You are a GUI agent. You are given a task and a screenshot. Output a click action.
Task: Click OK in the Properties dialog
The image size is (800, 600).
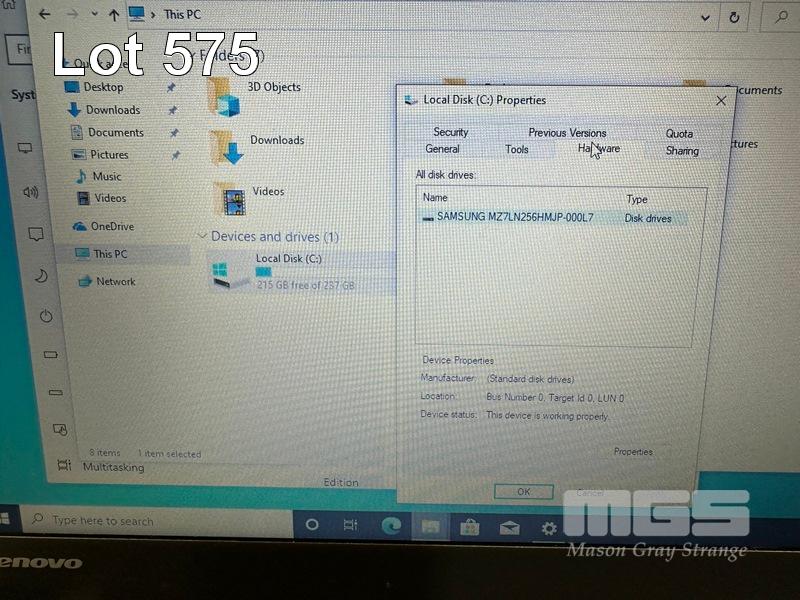tap(523, 492)
